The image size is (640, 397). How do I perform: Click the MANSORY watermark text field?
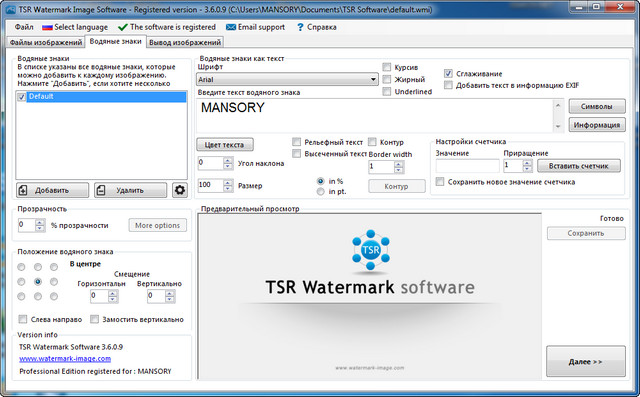point(375,115)
